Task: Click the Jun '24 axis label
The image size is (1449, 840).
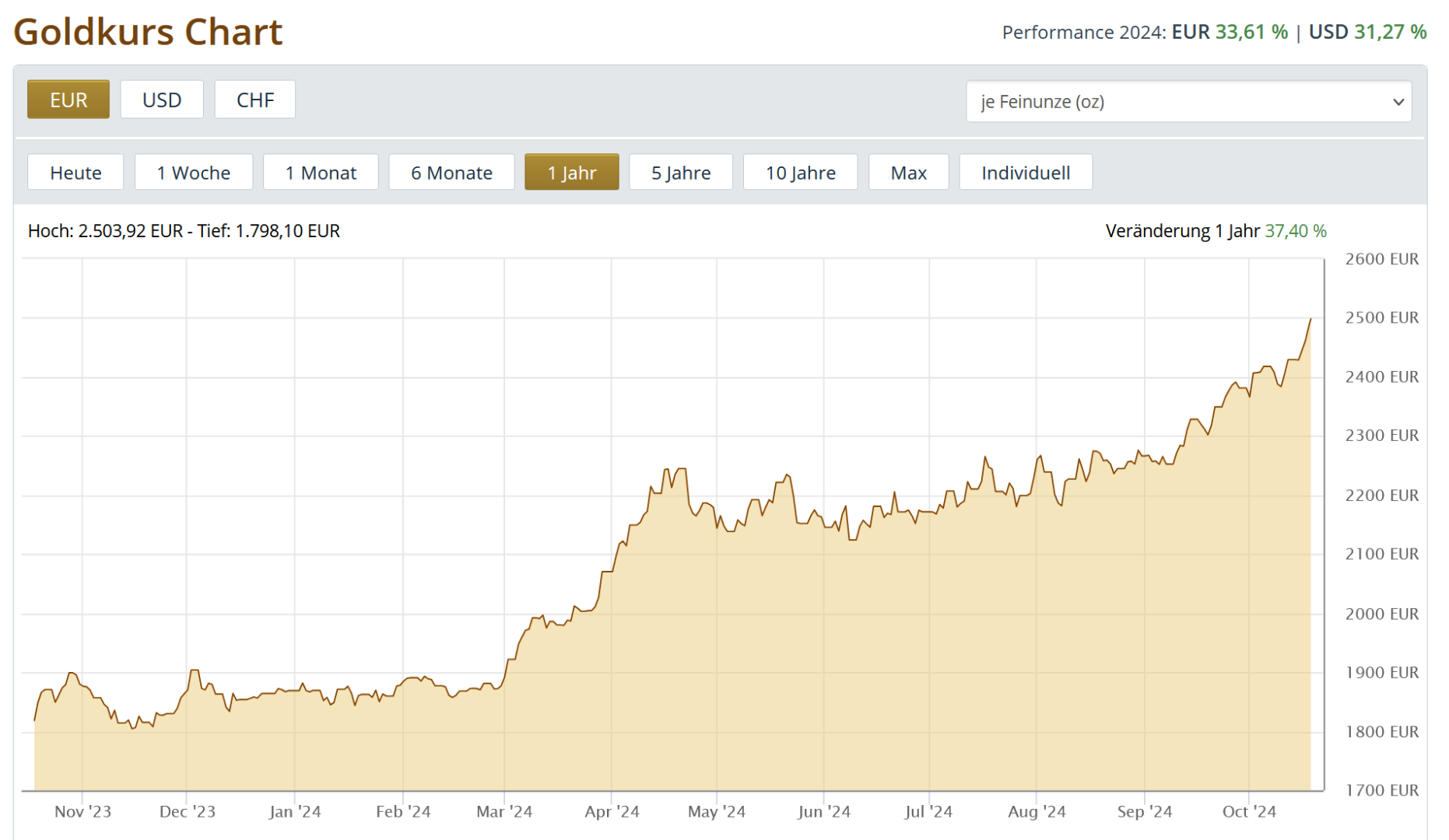Action: point(824,812)
